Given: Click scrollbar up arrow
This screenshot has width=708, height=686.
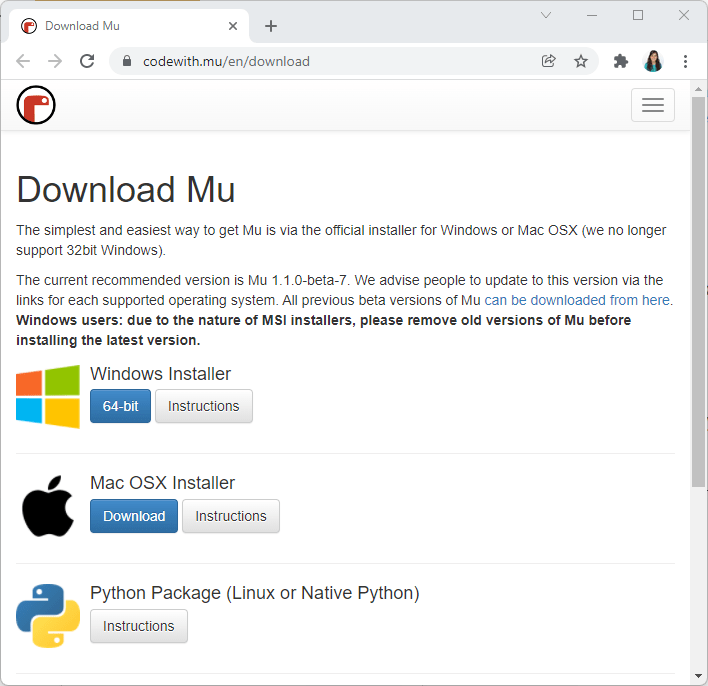Looking at the screenshot, I should click(x=699, y=89).
